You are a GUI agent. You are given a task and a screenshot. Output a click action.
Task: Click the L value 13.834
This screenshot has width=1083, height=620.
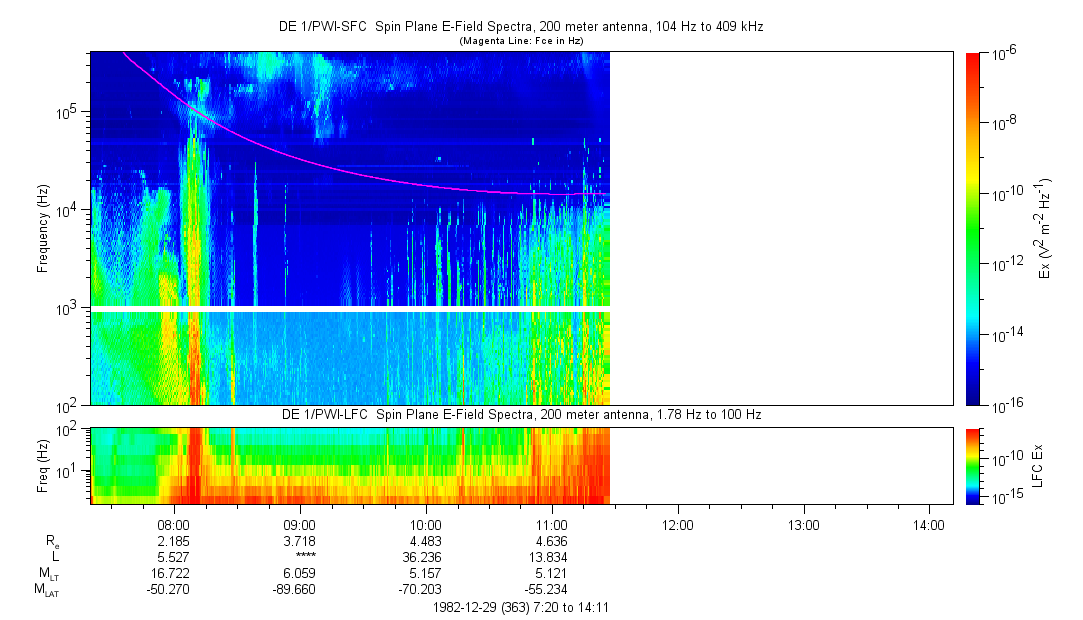pos(552,557)
